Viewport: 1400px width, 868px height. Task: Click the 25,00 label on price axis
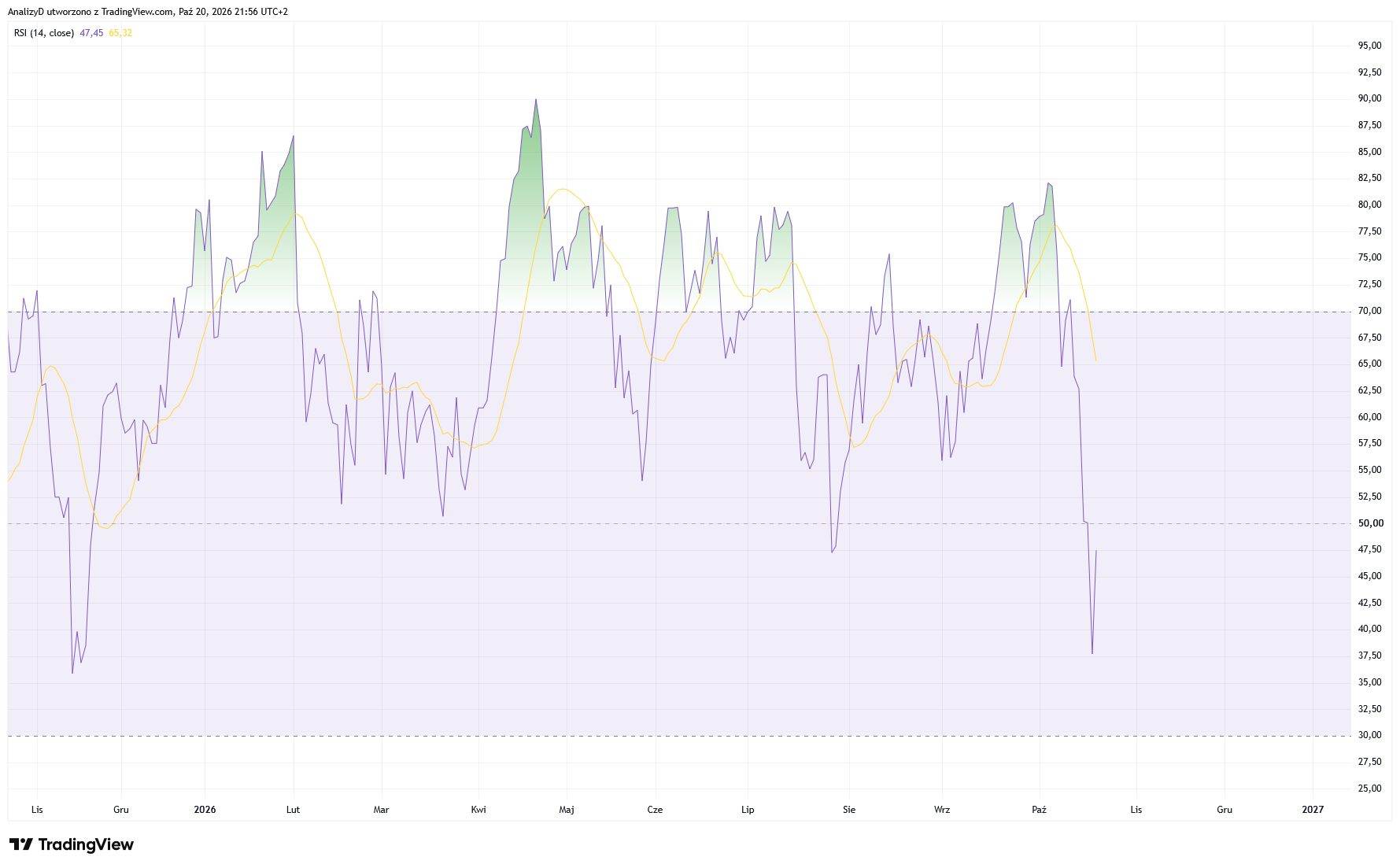tap(1370, 789)
